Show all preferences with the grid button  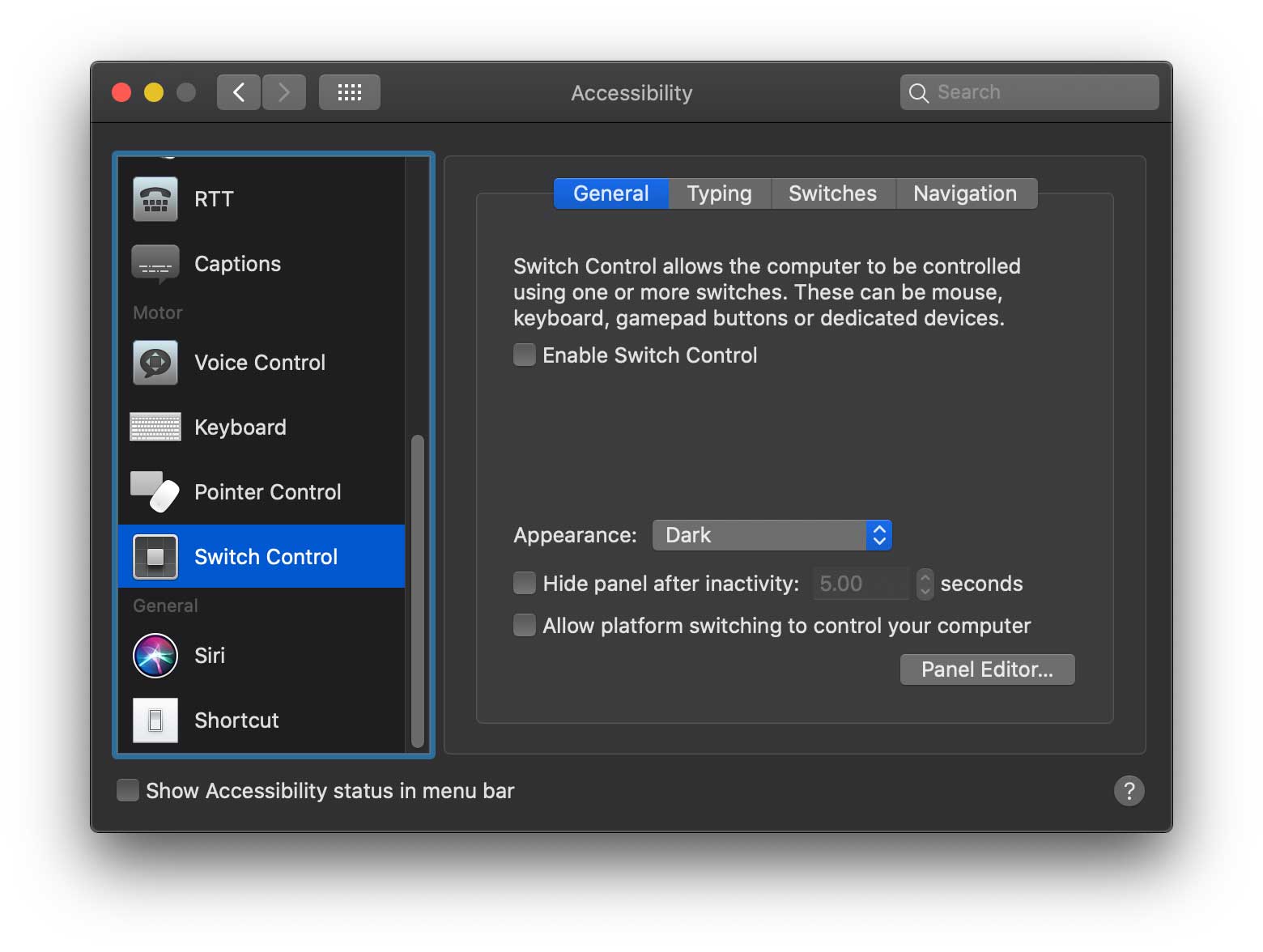click(350, 92)
